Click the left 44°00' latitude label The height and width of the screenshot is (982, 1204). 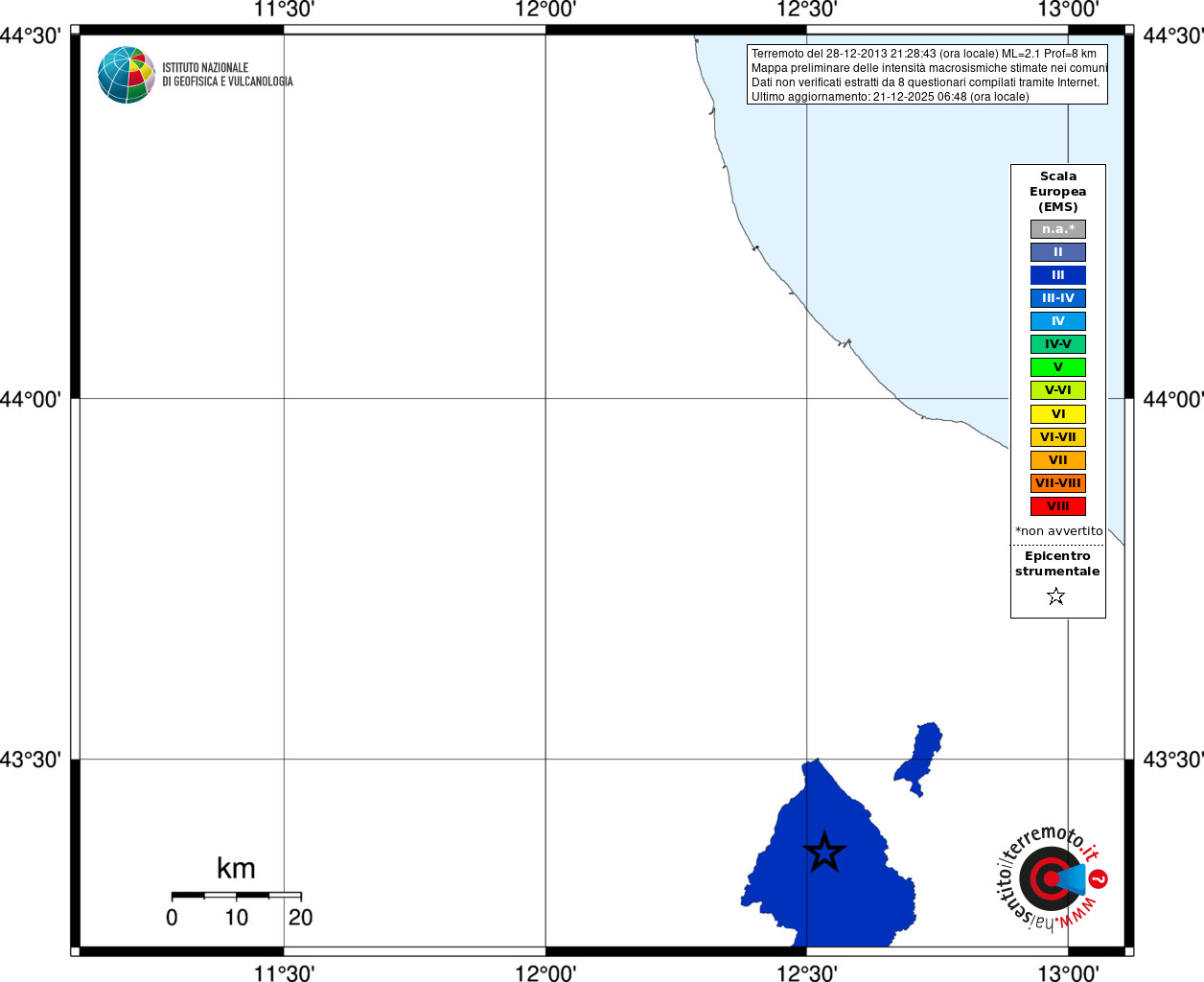click(x=31, y=399)
